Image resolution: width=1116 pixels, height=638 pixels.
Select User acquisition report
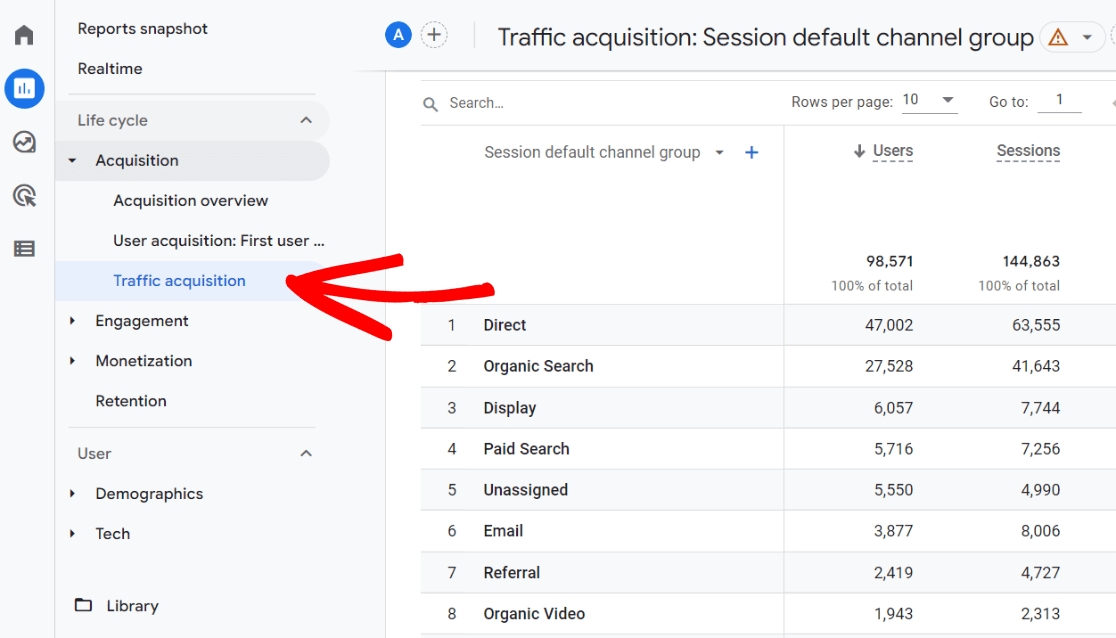[219, 241]
